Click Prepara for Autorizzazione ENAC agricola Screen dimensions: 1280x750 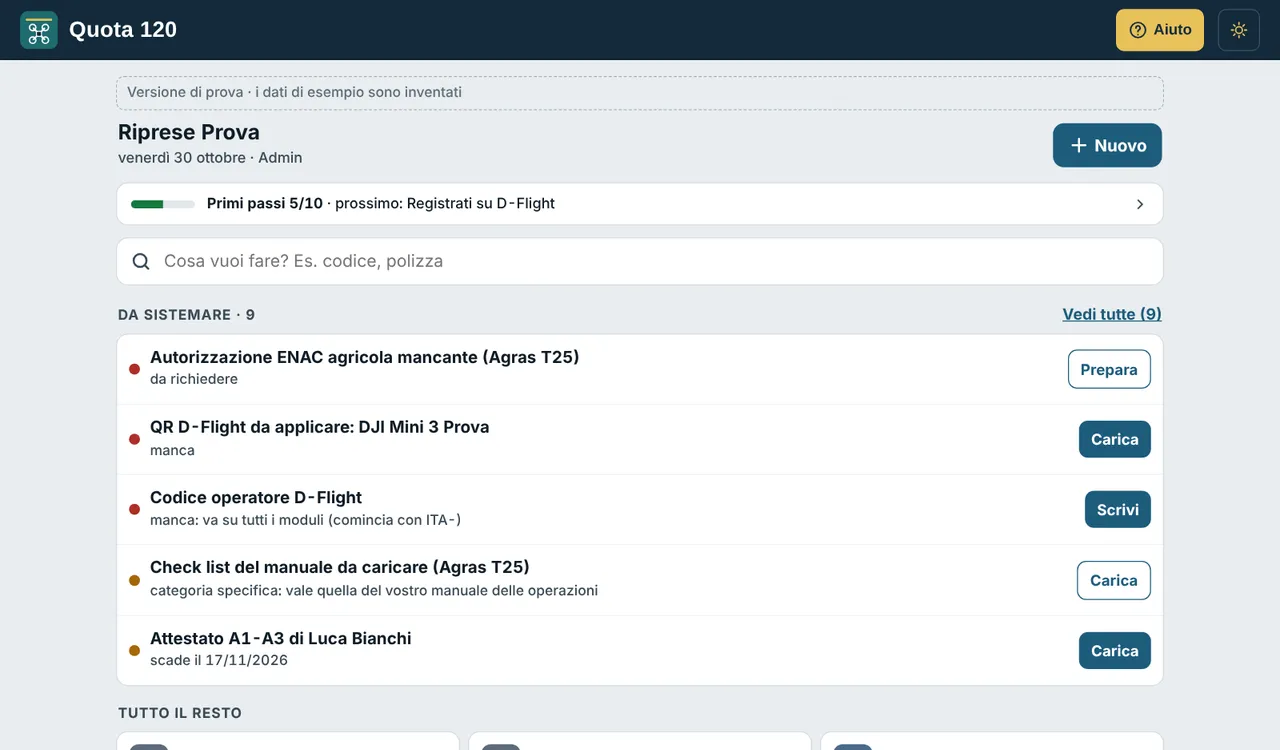pos(1109,369)
